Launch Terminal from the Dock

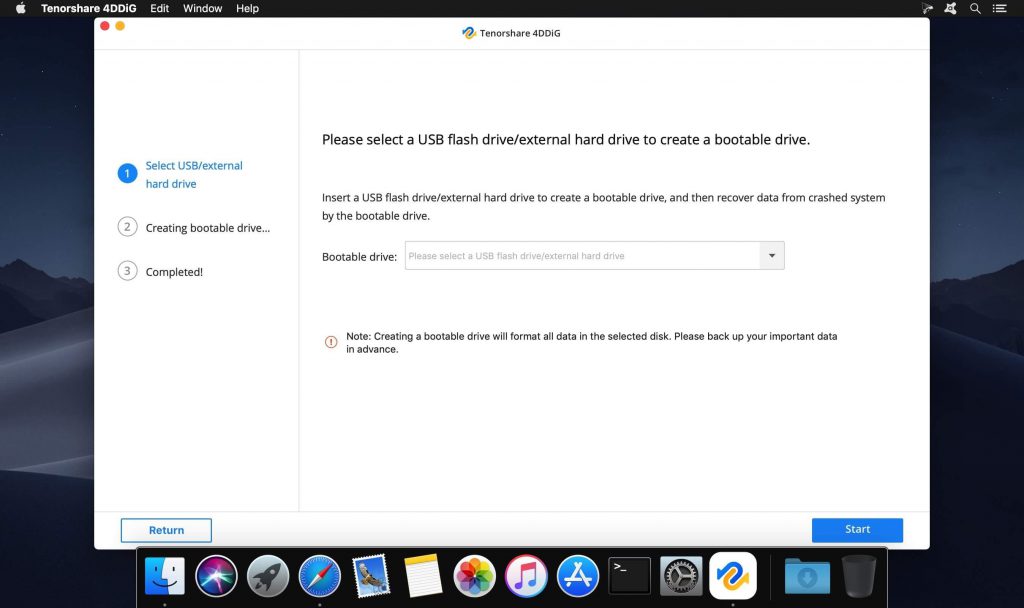pyautogui.click(x=629, y=576)
